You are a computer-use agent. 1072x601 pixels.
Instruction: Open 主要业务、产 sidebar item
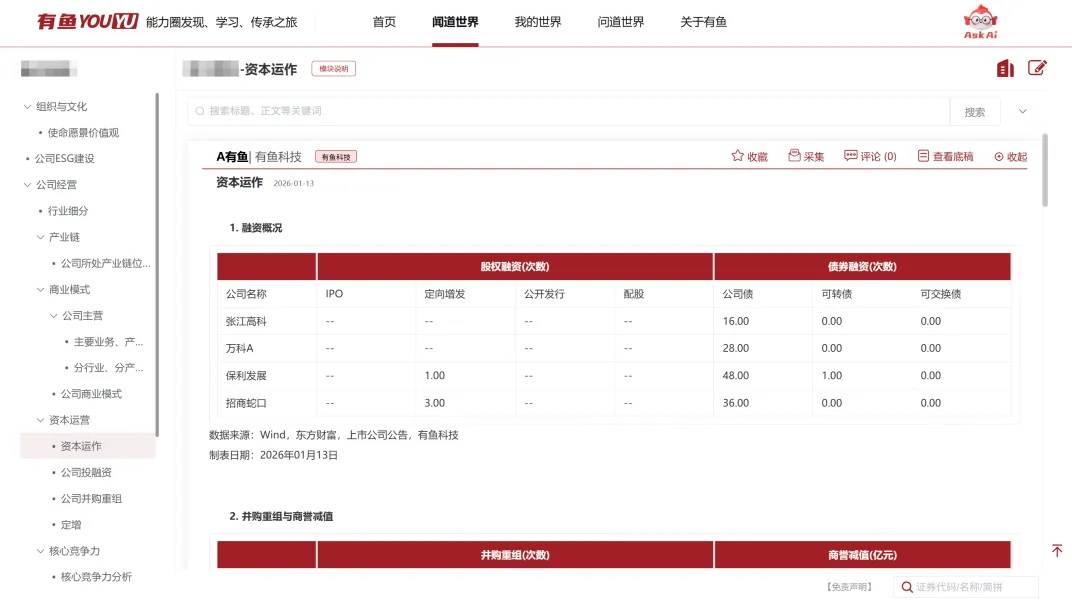[x=108, y=342]
